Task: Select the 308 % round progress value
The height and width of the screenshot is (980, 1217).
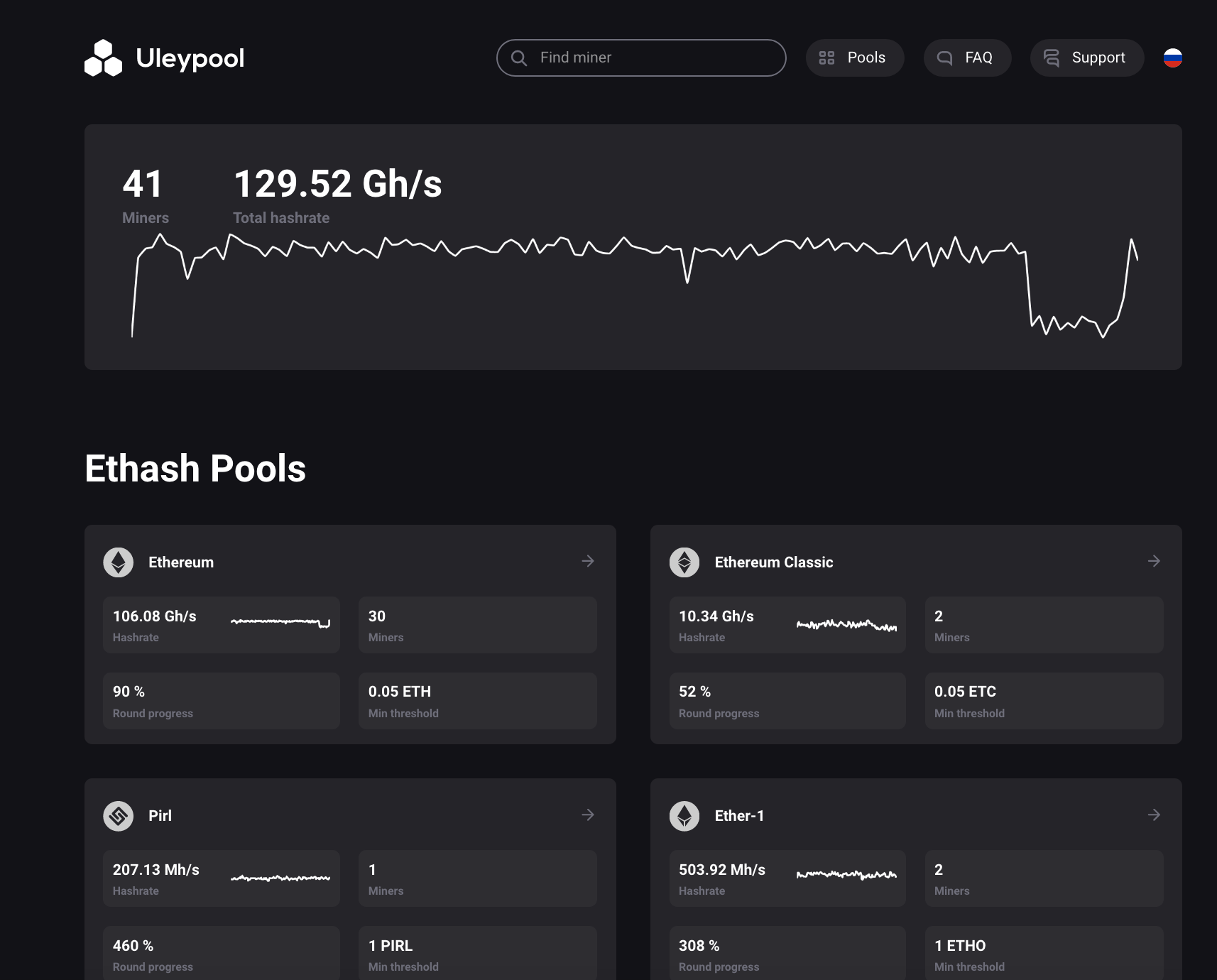Action: point(699,946)
